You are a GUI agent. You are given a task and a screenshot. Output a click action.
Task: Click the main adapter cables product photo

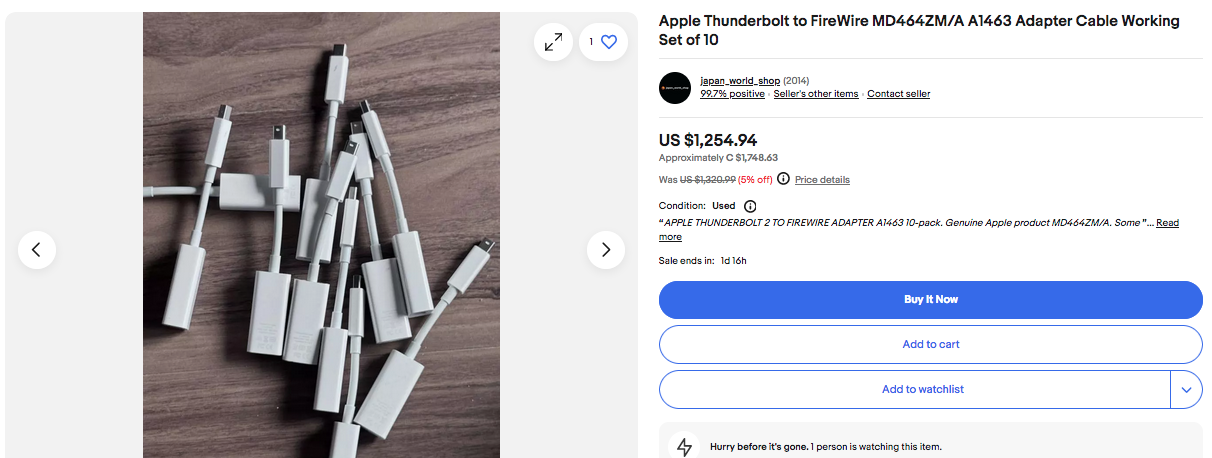321,235
